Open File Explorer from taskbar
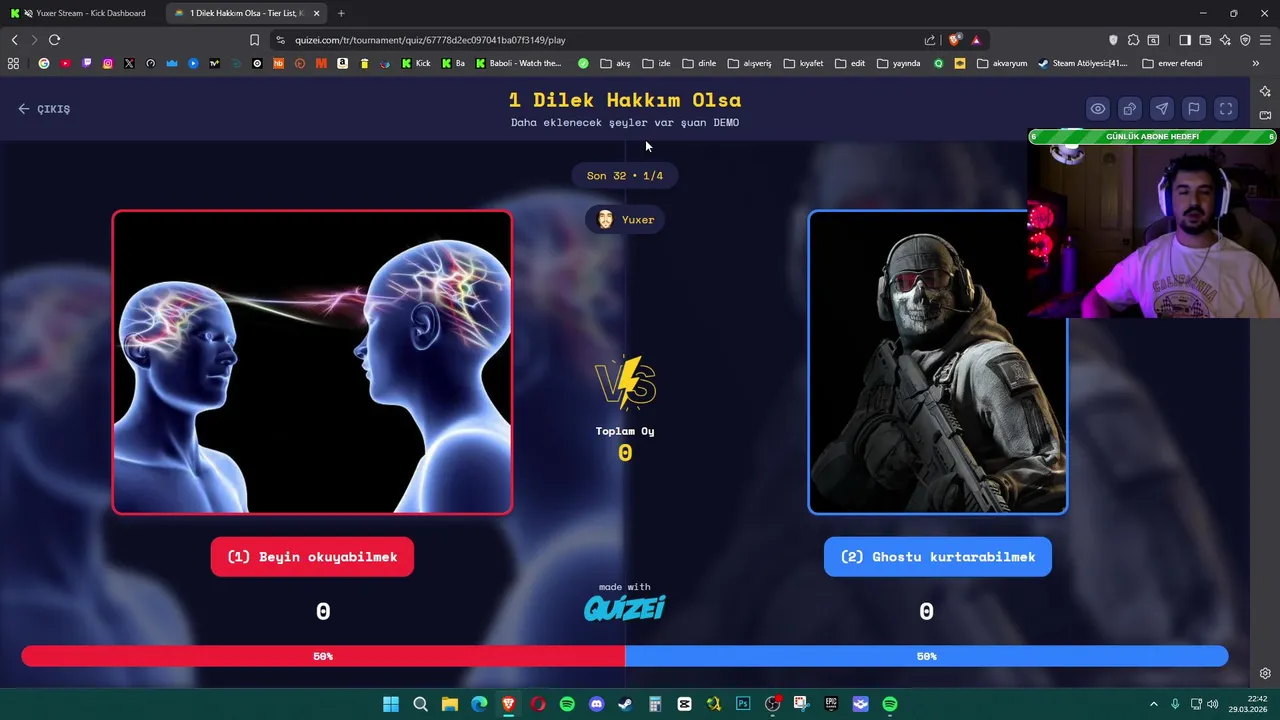The width and height of the screenshot is (1280, 720). [450, 704]
